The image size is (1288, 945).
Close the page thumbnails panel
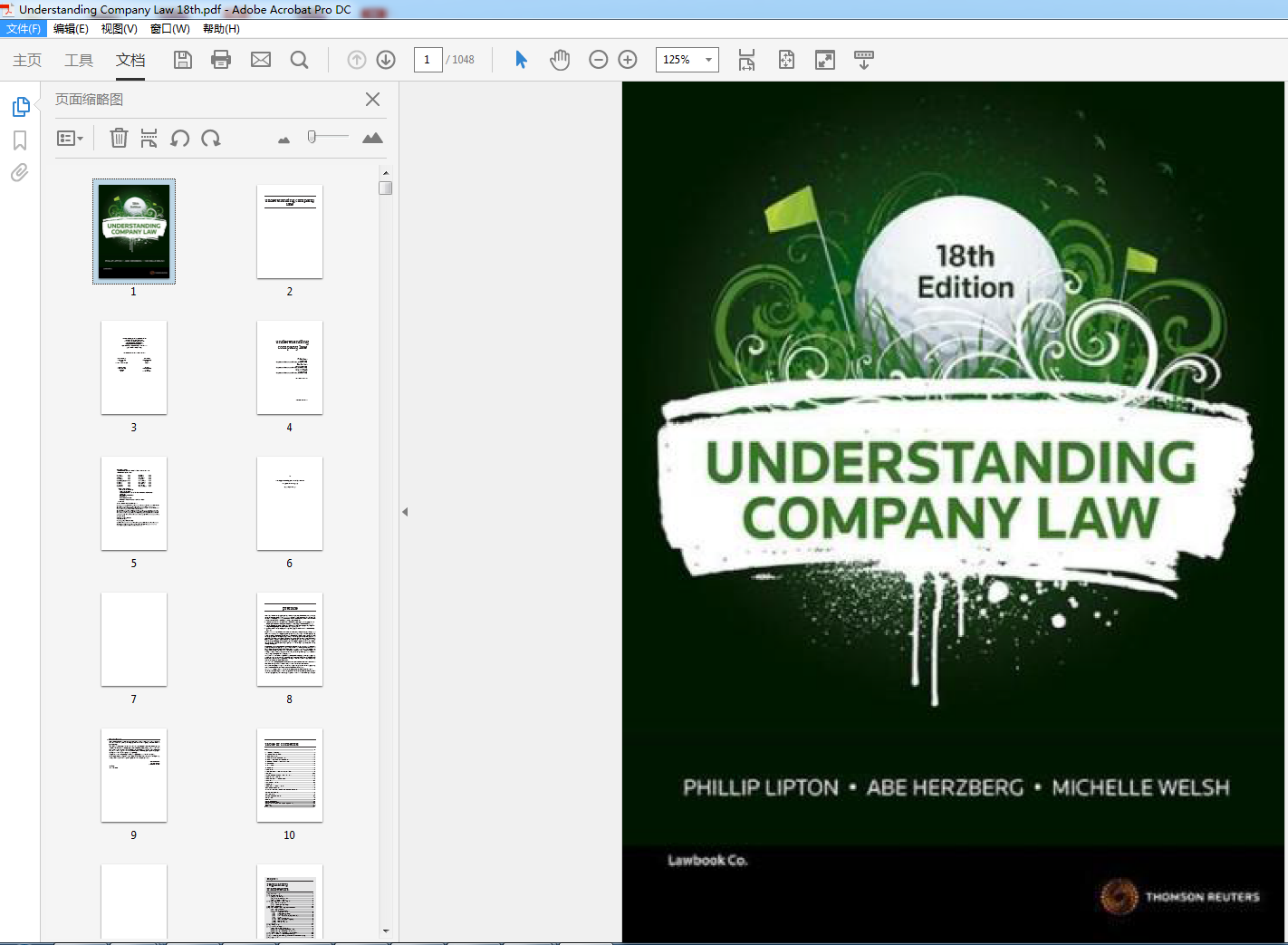coord(372,100)
